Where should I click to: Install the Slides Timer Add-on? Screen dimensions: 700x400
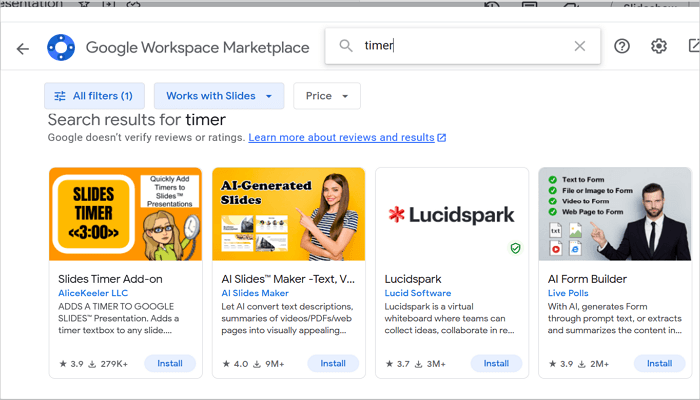[170, 363]
